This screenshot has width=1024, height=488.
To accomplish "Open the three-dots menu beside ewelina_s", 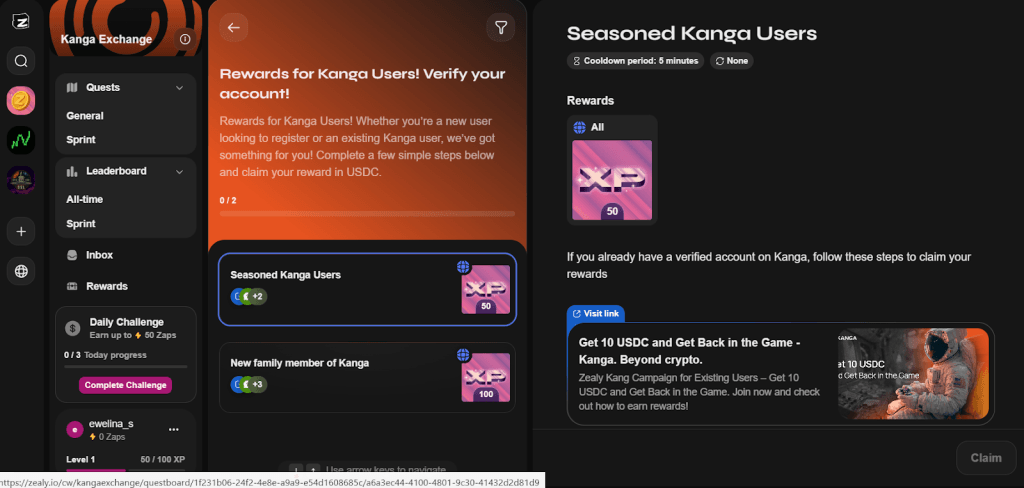I will 174,429.
